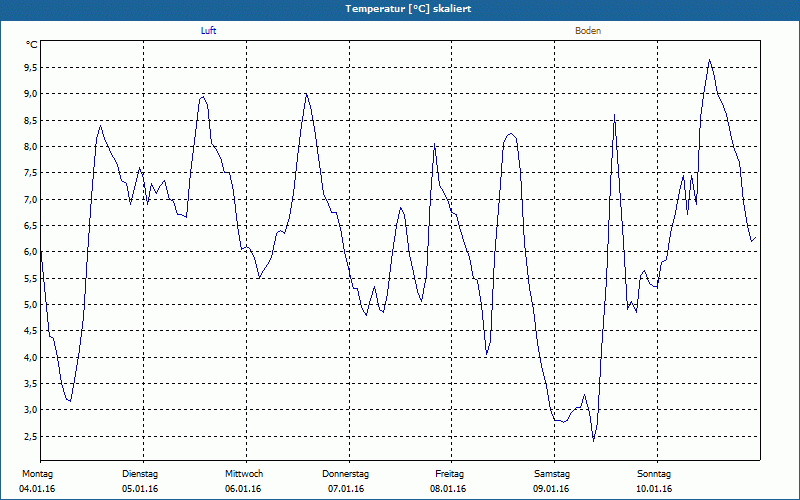
Task: Click the 3,5 y-axis value
Action: (32, 384)
